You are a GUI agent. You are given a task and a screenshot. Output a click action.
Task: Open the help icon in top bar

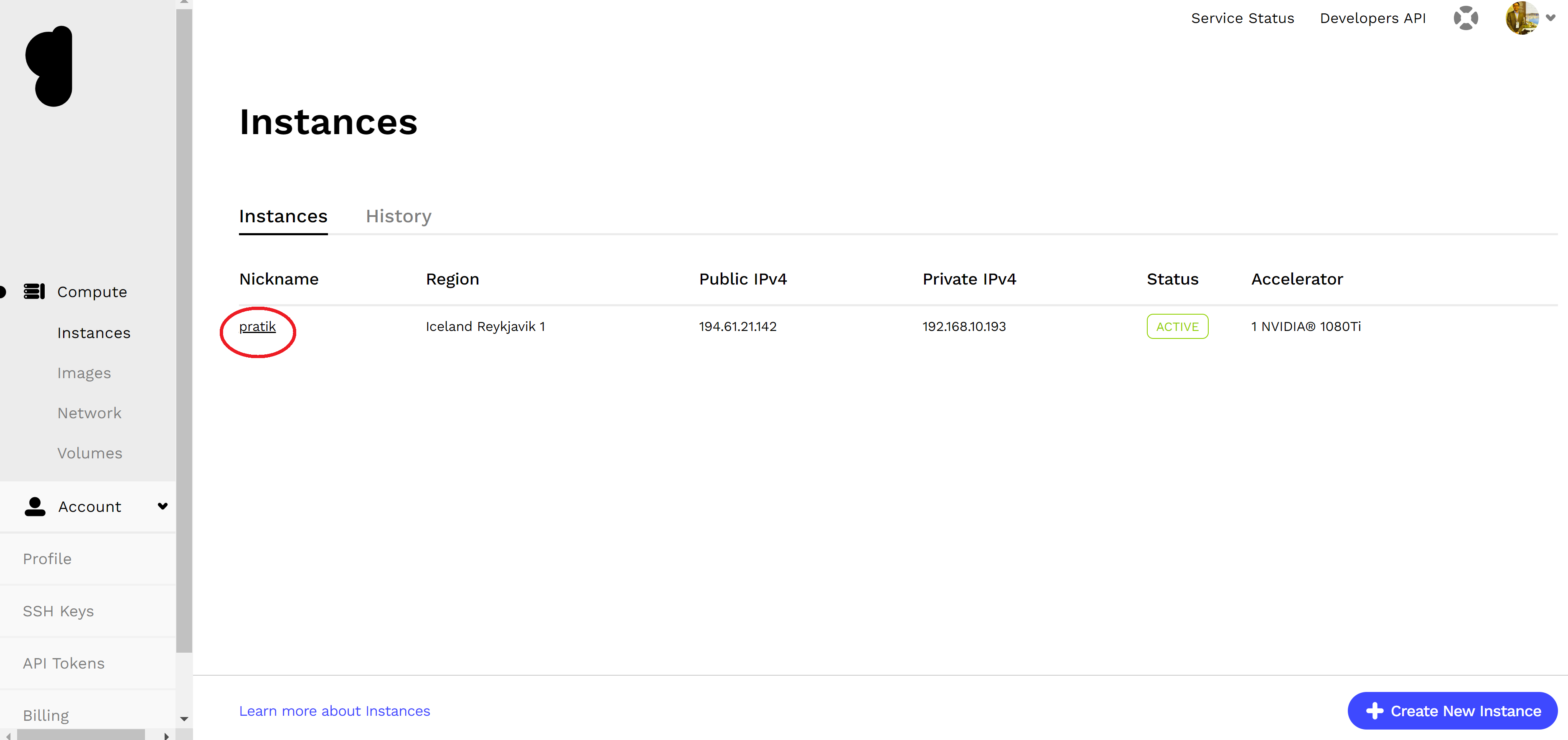click(1466, 18)
